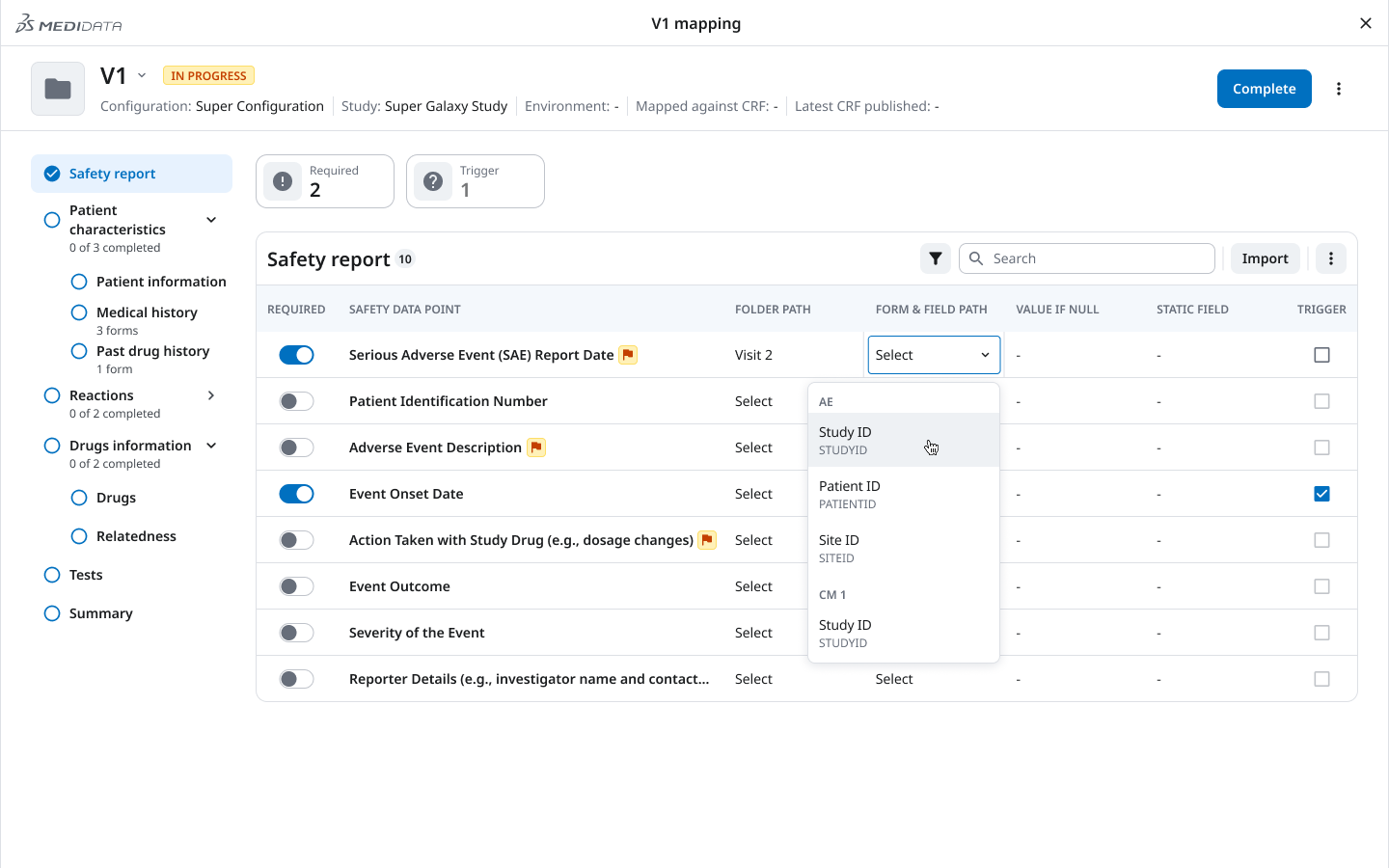Open the V1 version dropdown
The height and width of the screenshot is (868, 1389).
[x=141, y=73]
